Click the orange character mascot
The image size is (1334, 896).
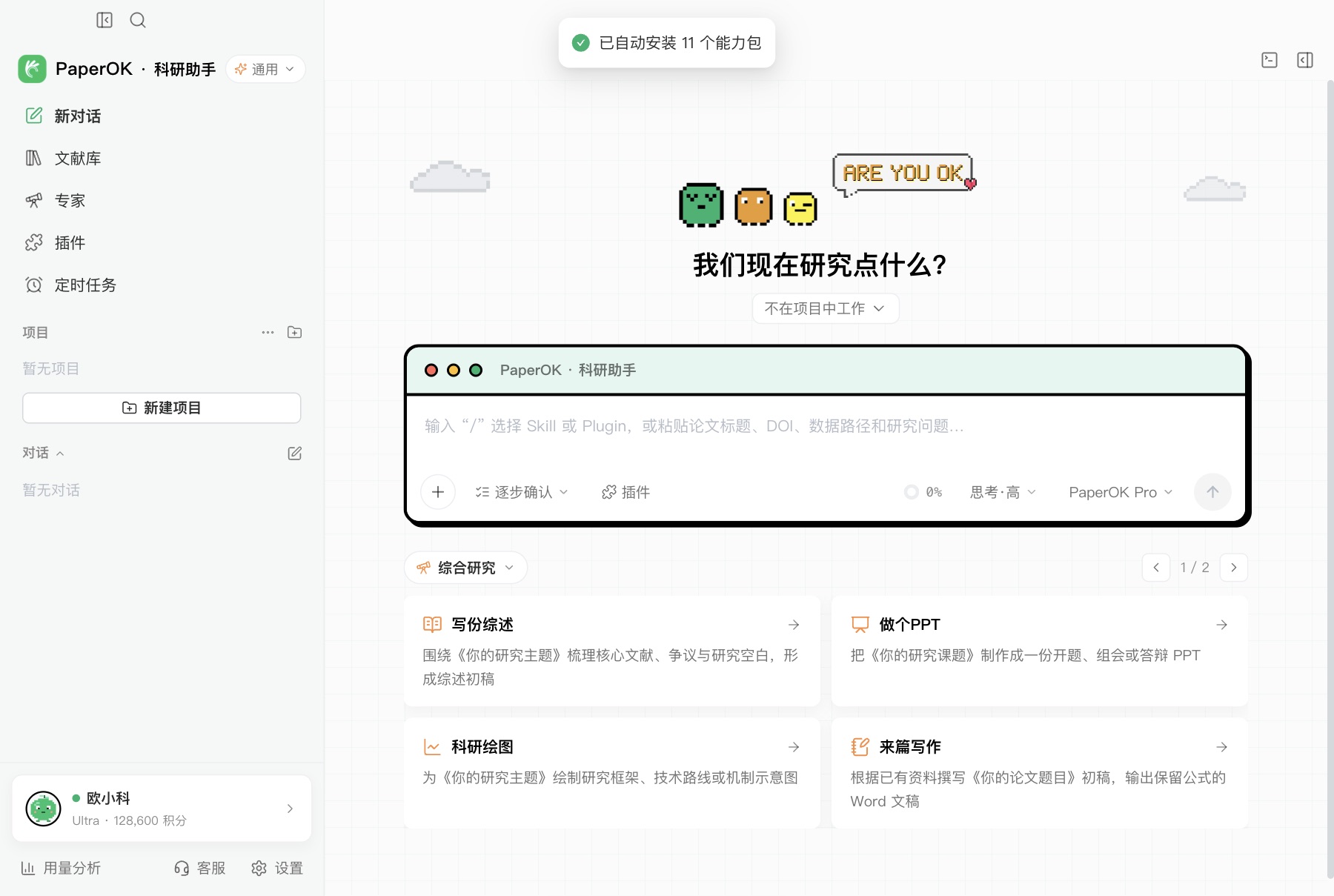(x=754, y=207)
